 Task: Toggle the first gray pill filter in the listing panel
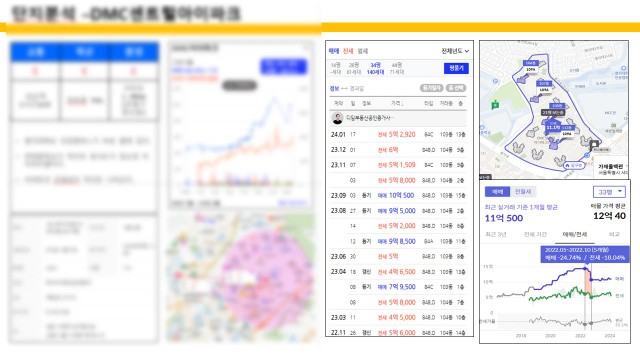coord(431,88)
